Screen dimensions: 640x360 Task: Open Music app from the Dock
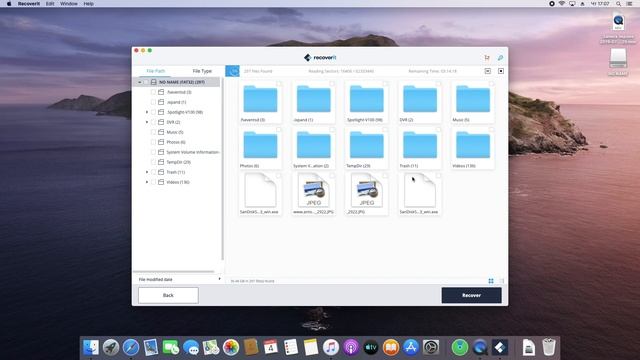click(331, 347)
